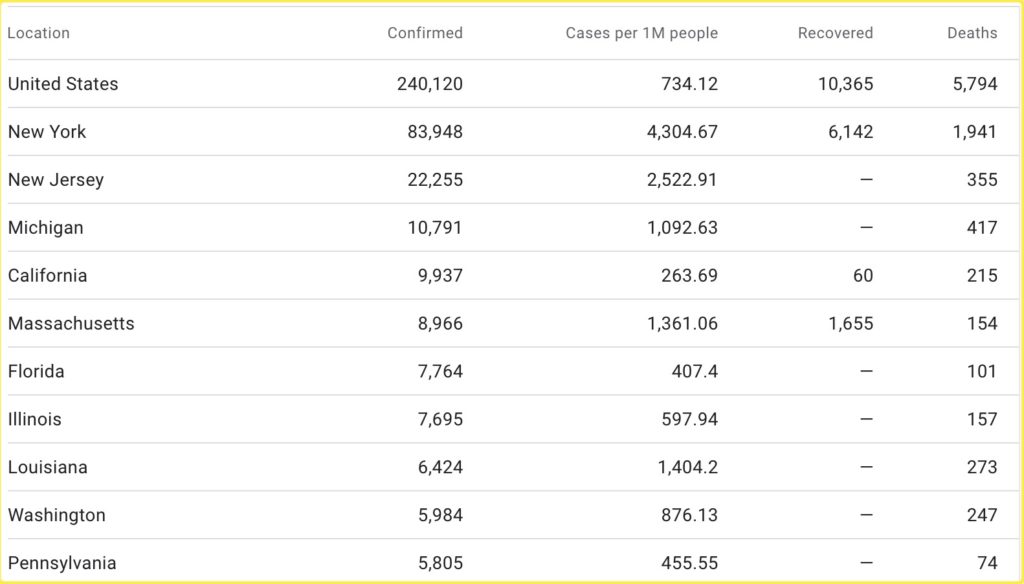1024x584 pixels.
Task: Choose California from the location list
Action: 48,276
